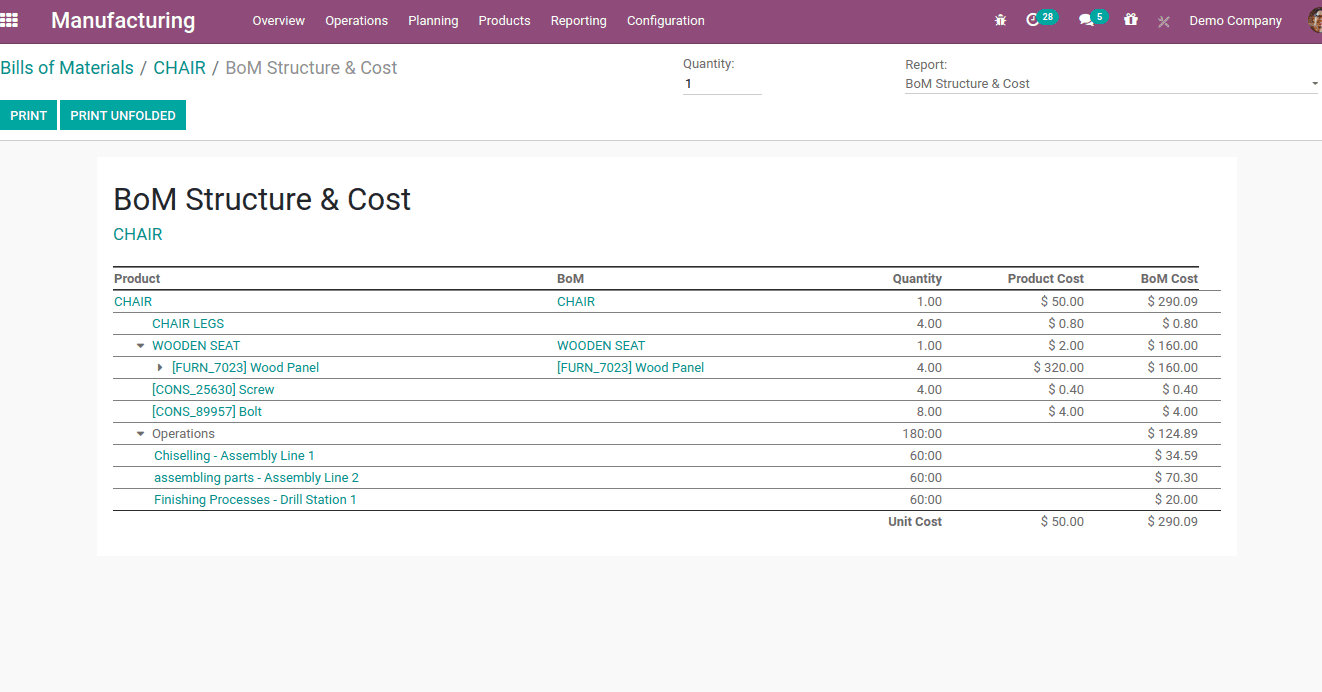Open [FURN_7023] Wood Panel BoM link
This screenshot has width=1322, height=692.
click(630, 368)
